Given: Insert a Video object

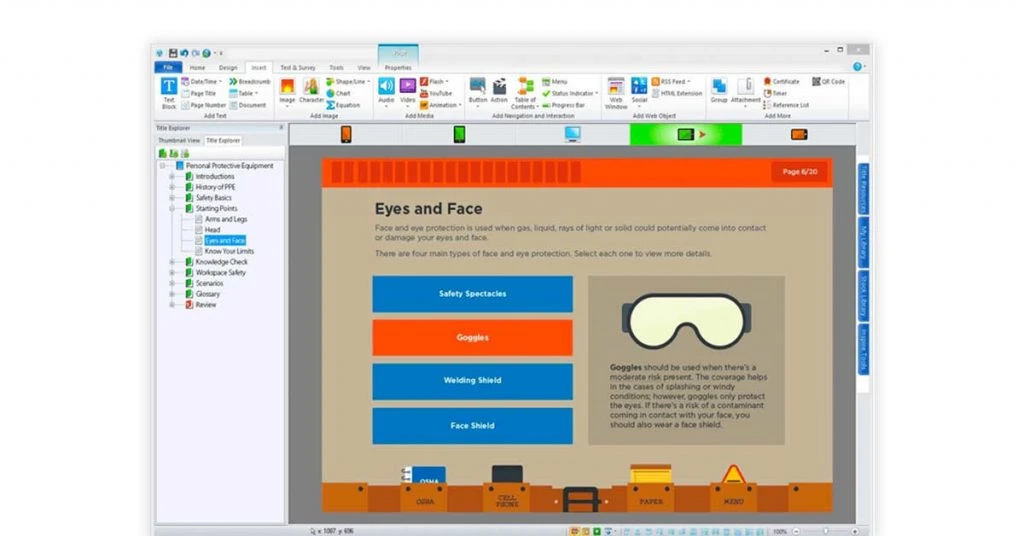Looking at the screenshot, I should pos(408,91).
